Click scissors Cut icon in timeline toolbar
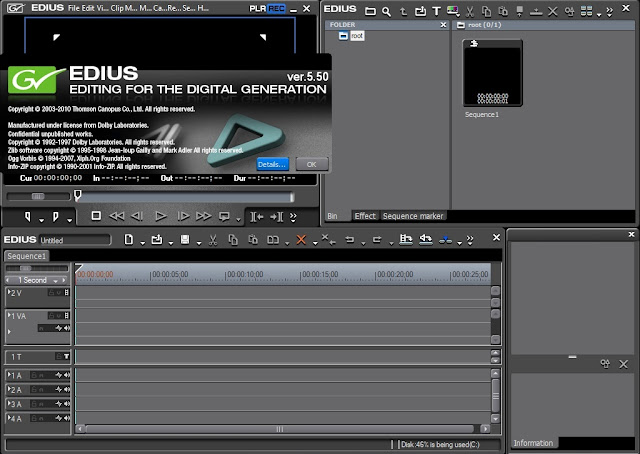The width and height of the screenshot is (640, 454). 213,240
